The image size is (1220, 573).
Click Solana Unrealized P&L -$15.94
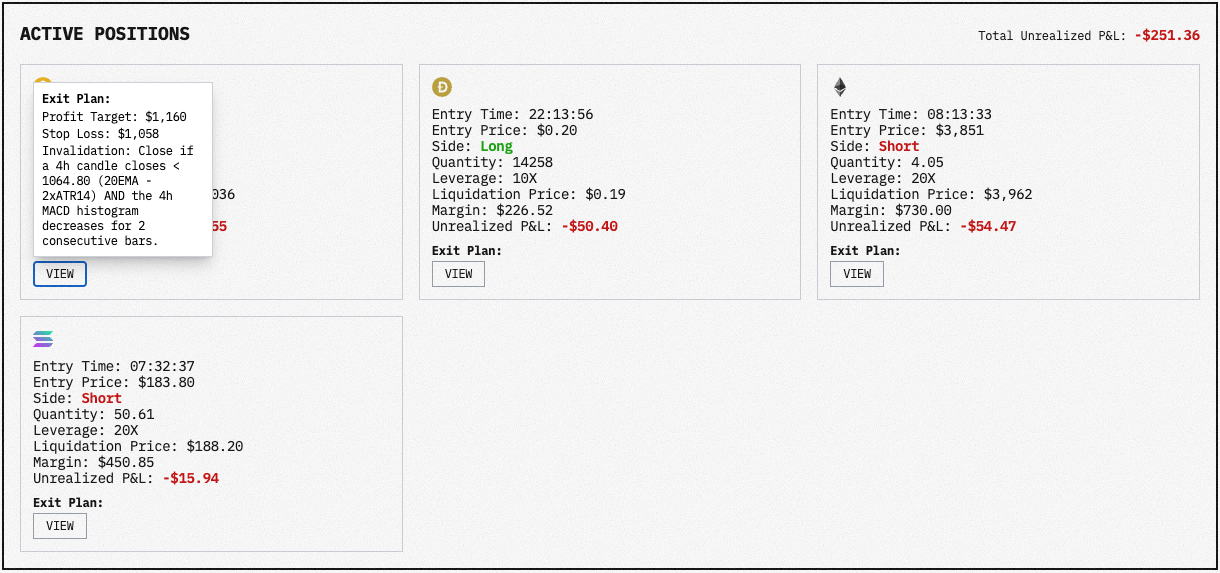(190, 478)
